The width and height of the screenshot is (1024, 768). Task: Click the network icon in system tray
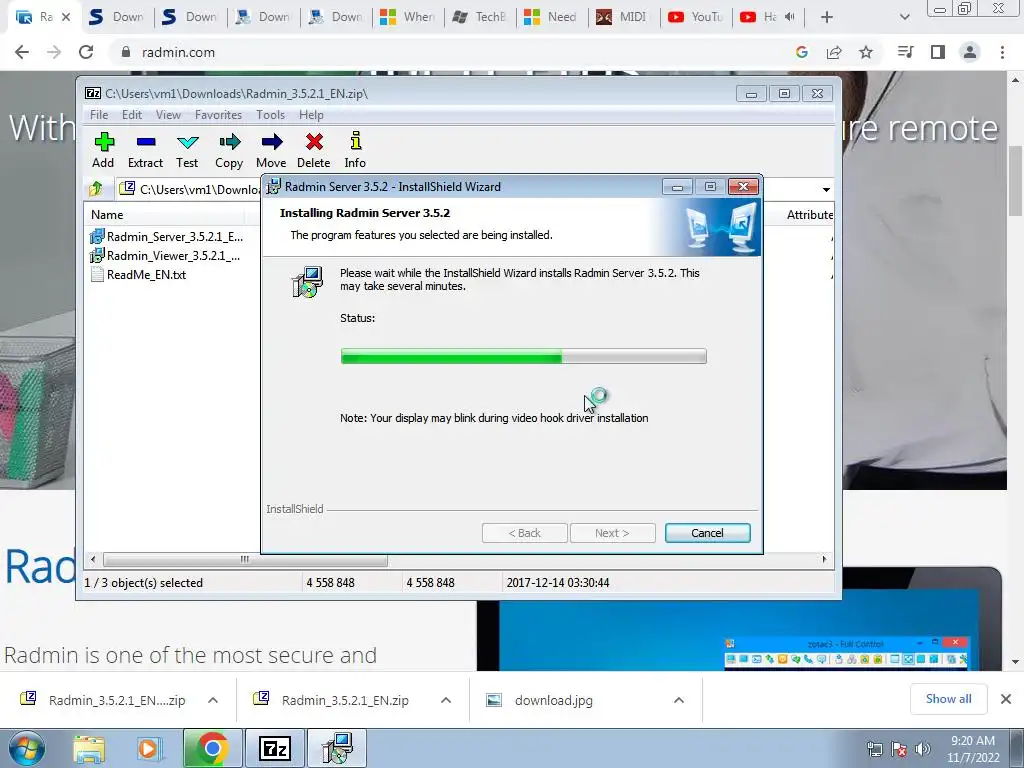coord(874,749)
